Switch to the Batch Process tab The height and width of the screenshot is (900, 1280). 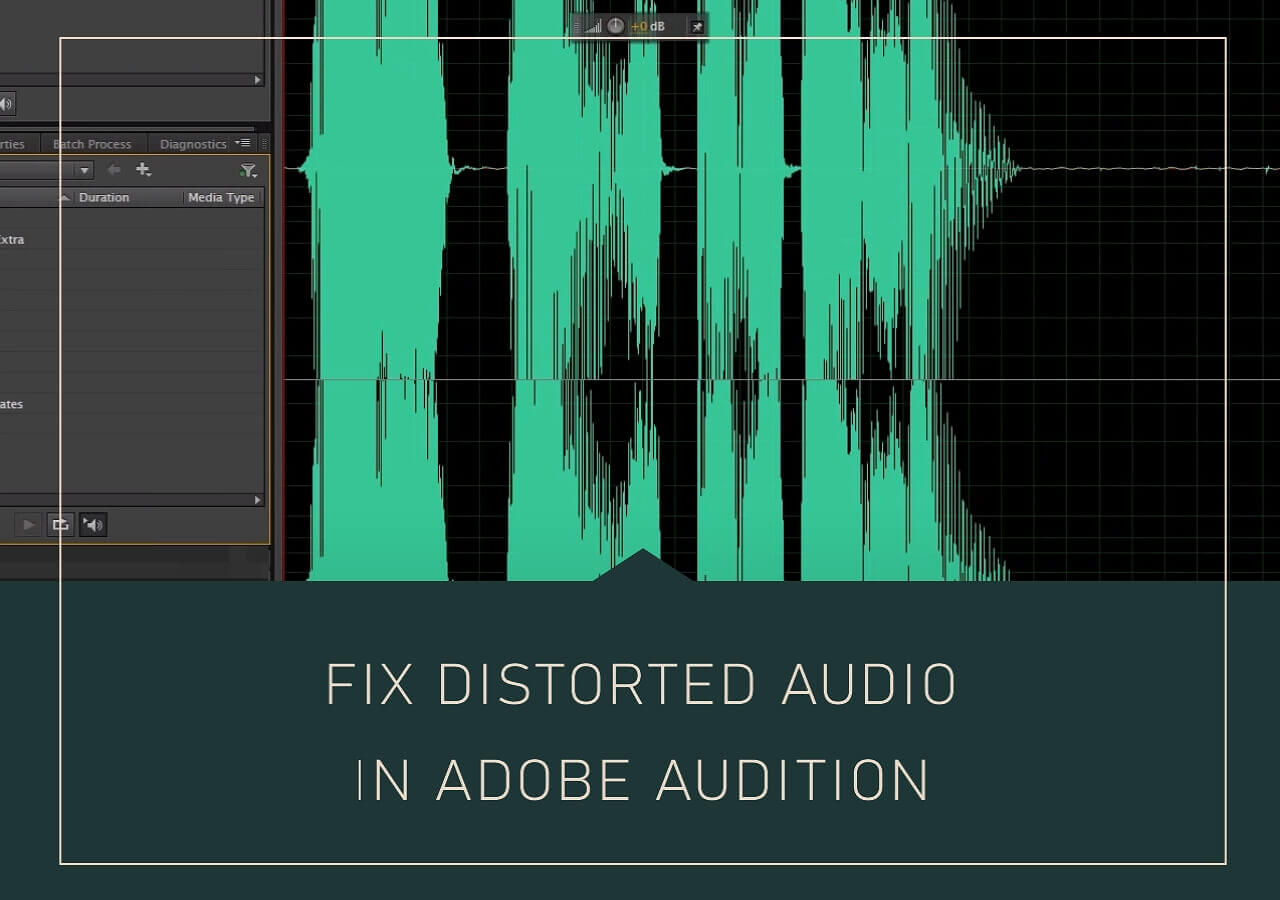91,144
